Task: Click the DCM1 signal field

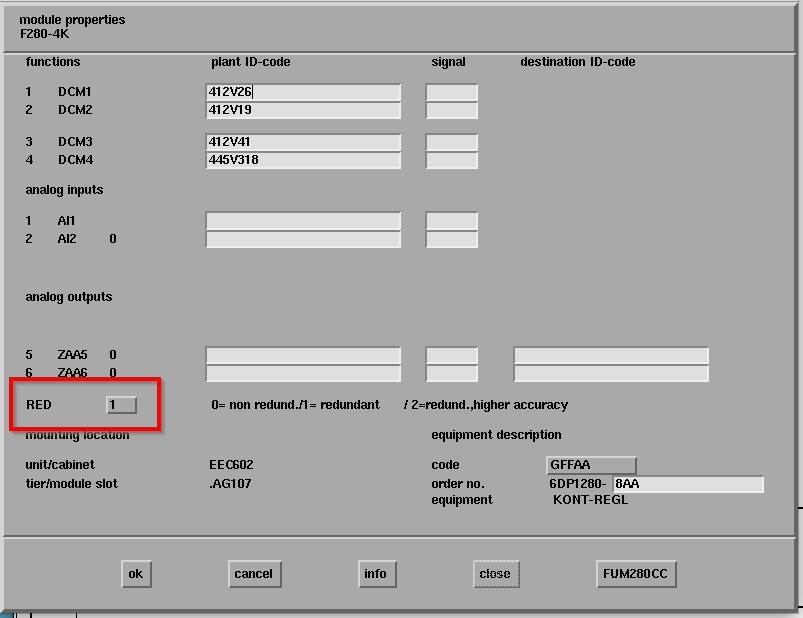Action: coord(451,92)
